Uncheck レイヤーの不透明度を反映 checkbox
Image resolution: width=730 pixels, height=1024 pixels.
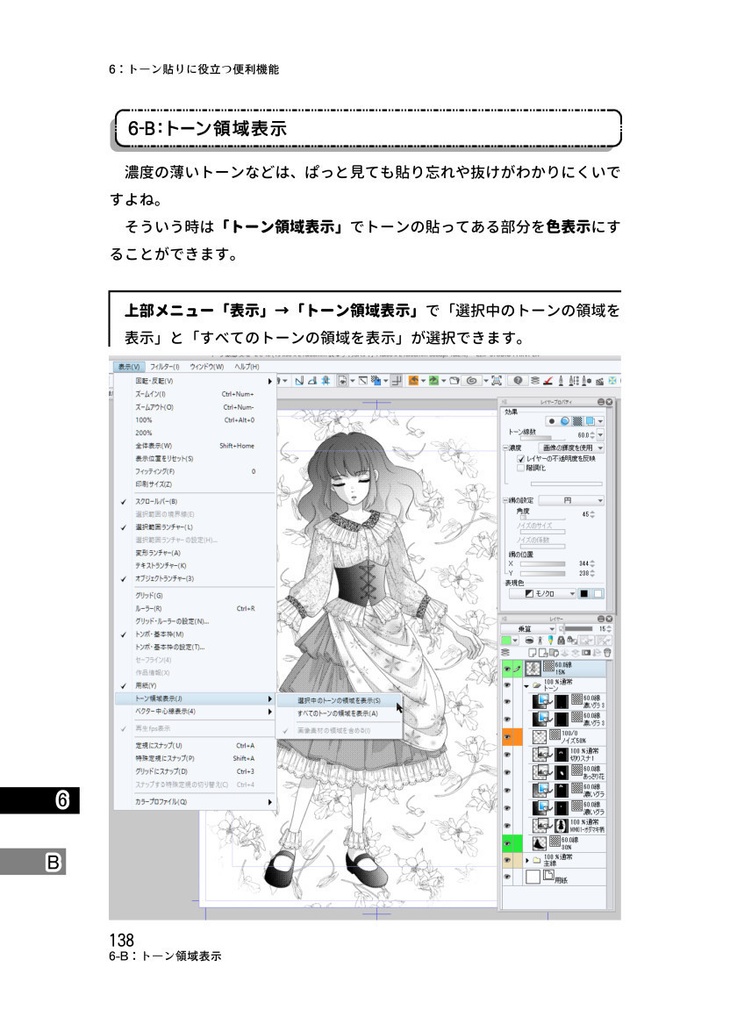tap(521, 459)
